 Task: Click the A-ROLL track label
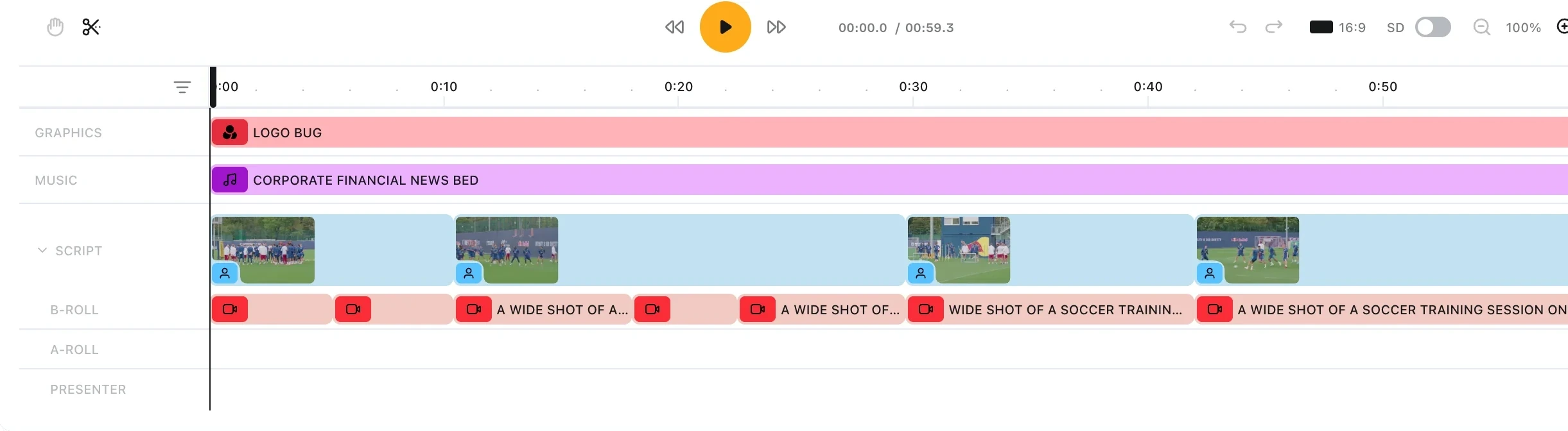74,350
